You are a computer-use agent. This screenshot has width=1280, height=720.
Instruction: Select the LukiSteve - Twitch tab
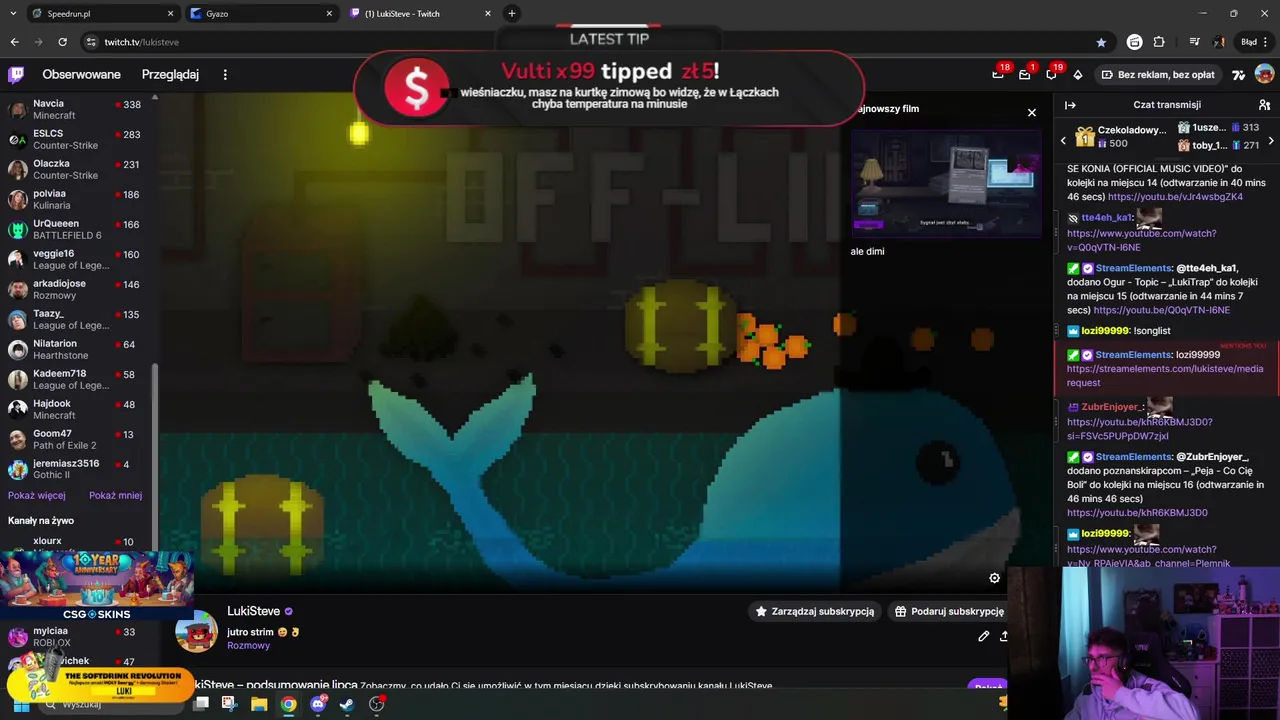point(420,13)
